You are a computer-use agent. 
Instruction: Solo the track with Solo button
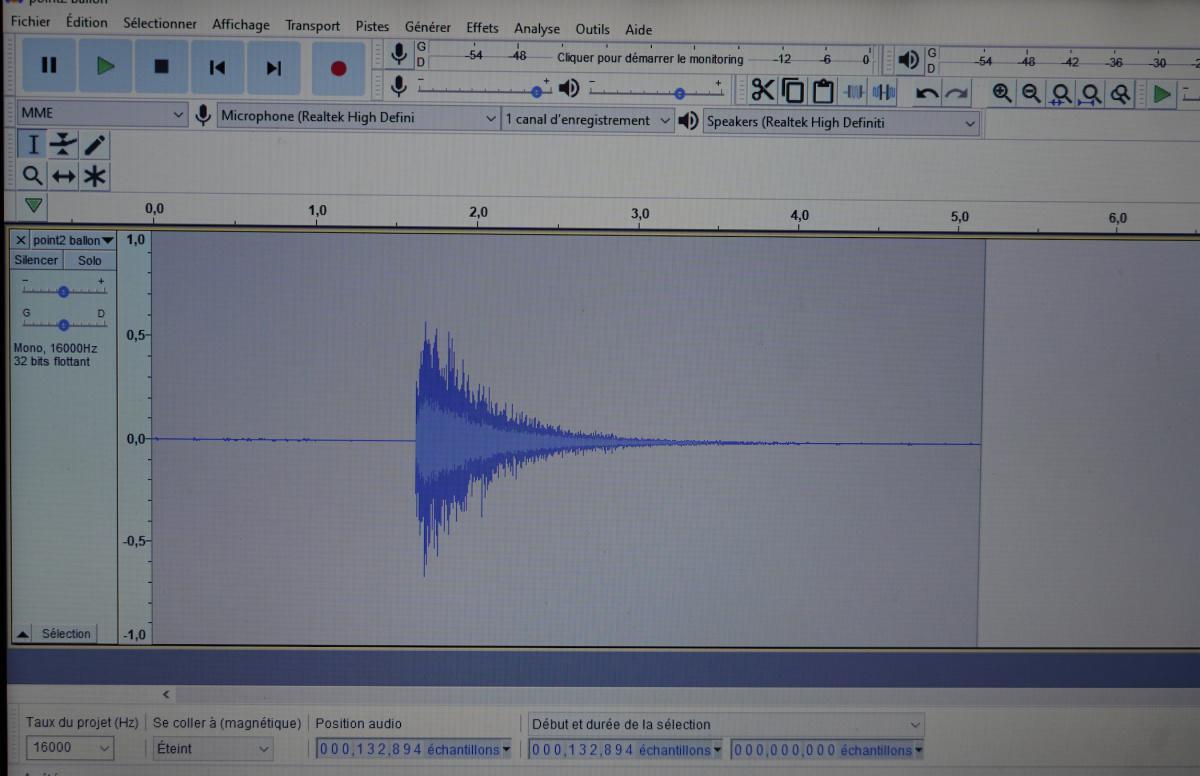tap(90, 260)
